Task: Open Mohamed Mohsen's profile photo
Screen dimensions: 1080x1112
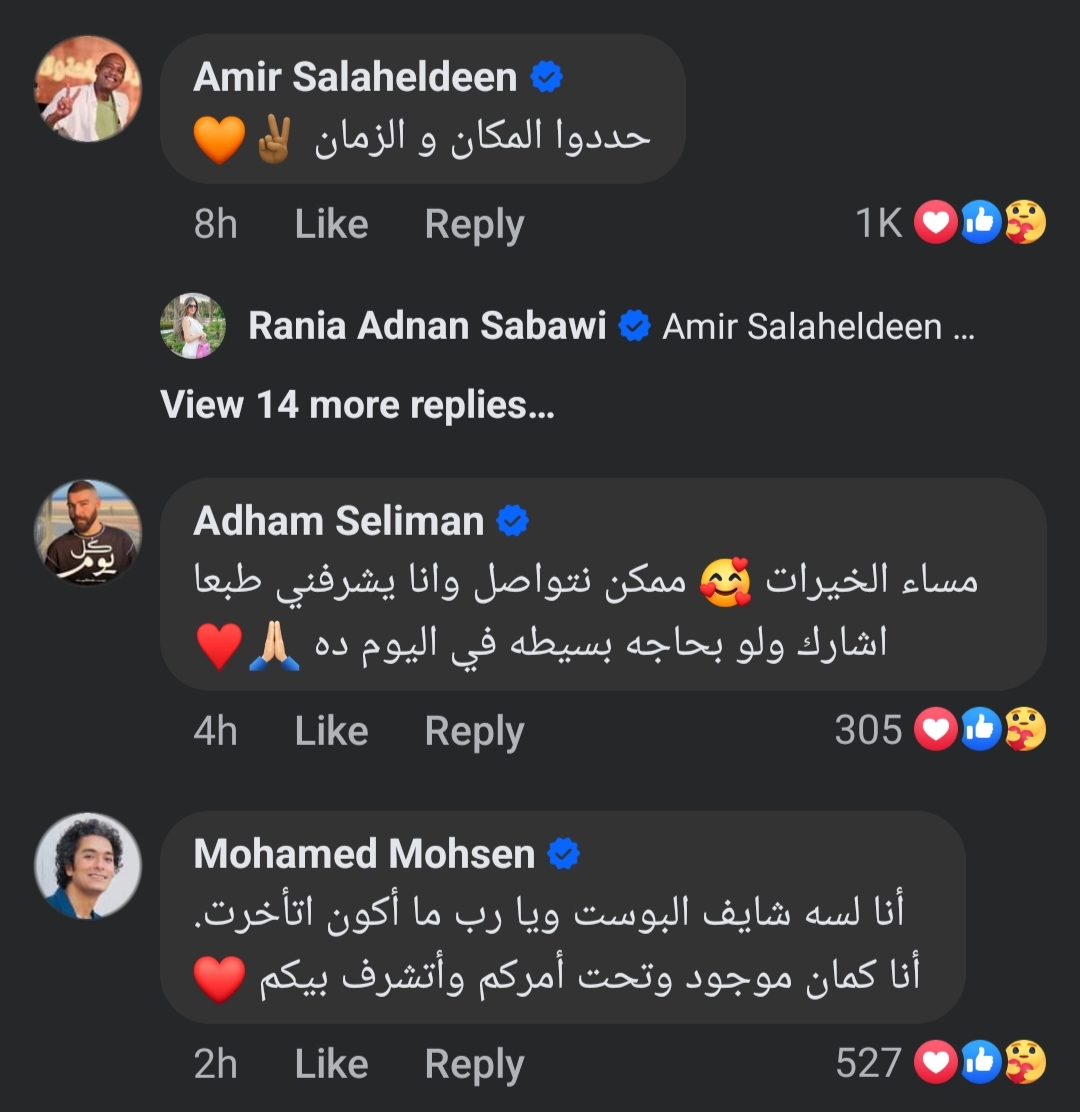Action: (x=88, y=866)
